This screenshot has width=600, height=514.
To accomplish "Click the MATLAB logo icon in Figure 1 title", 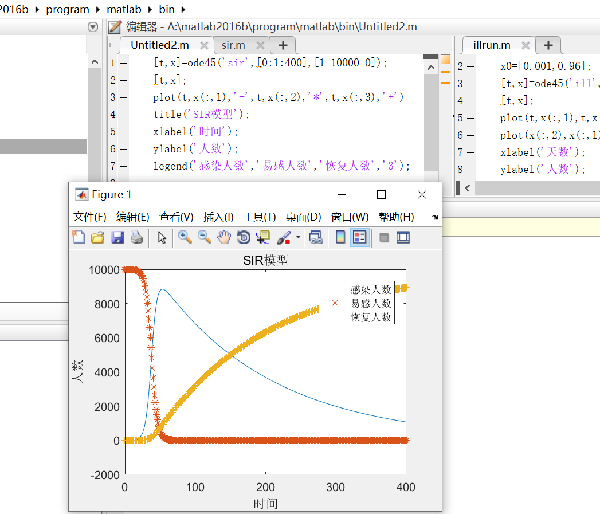I will pos(81,194).
